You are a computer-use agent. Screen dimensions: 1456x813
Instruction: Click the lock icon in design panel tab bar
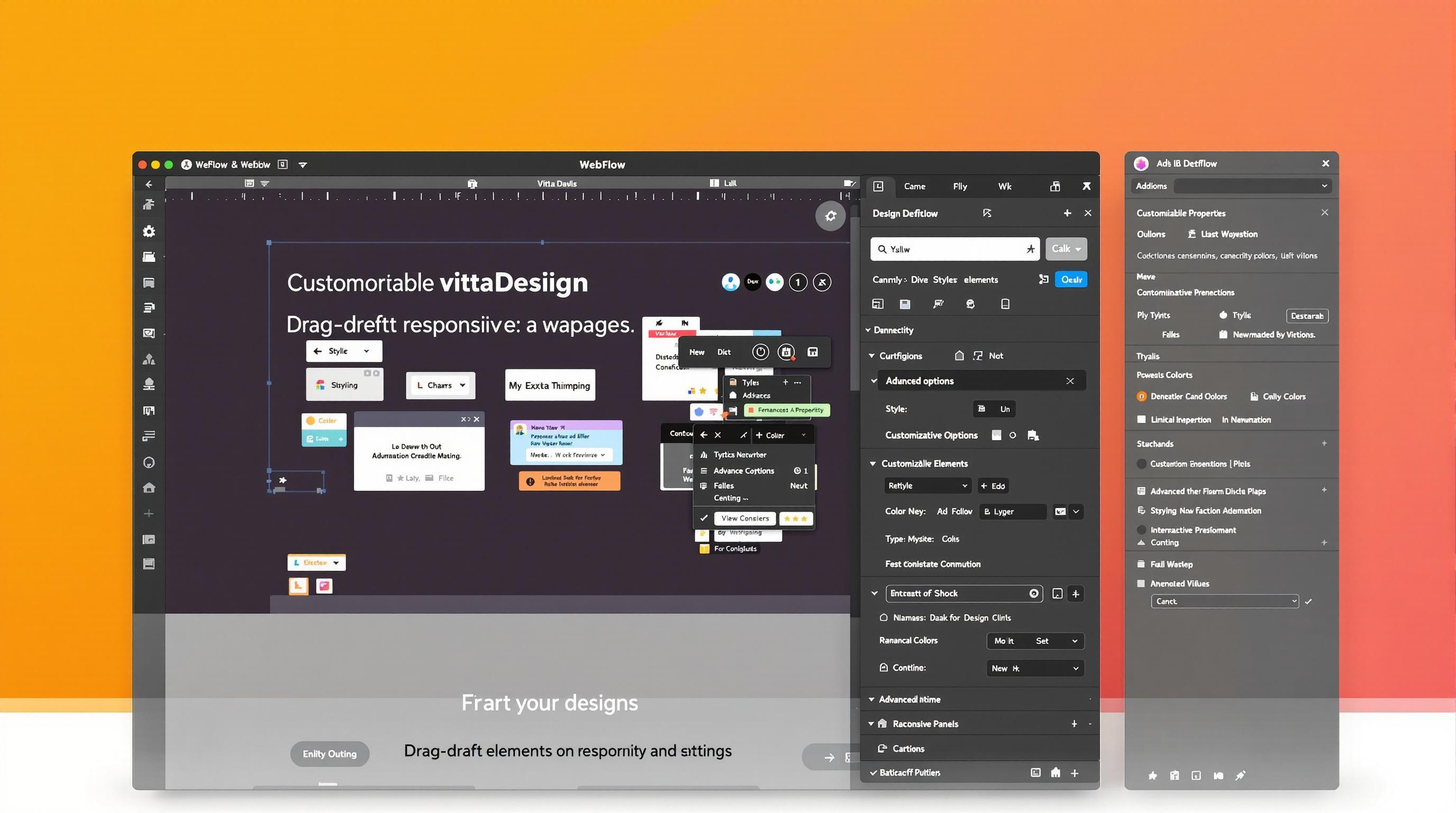1054,186
